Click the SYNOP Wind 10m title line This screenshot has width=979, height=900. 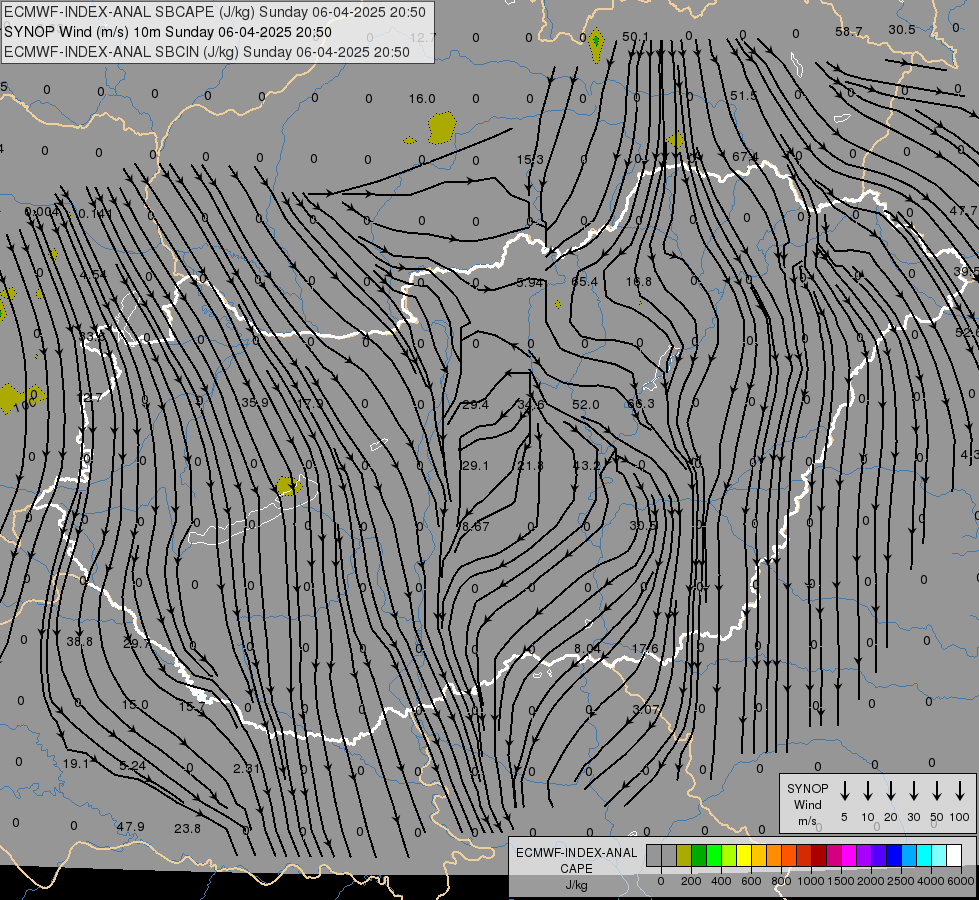[x=167, y=32]
